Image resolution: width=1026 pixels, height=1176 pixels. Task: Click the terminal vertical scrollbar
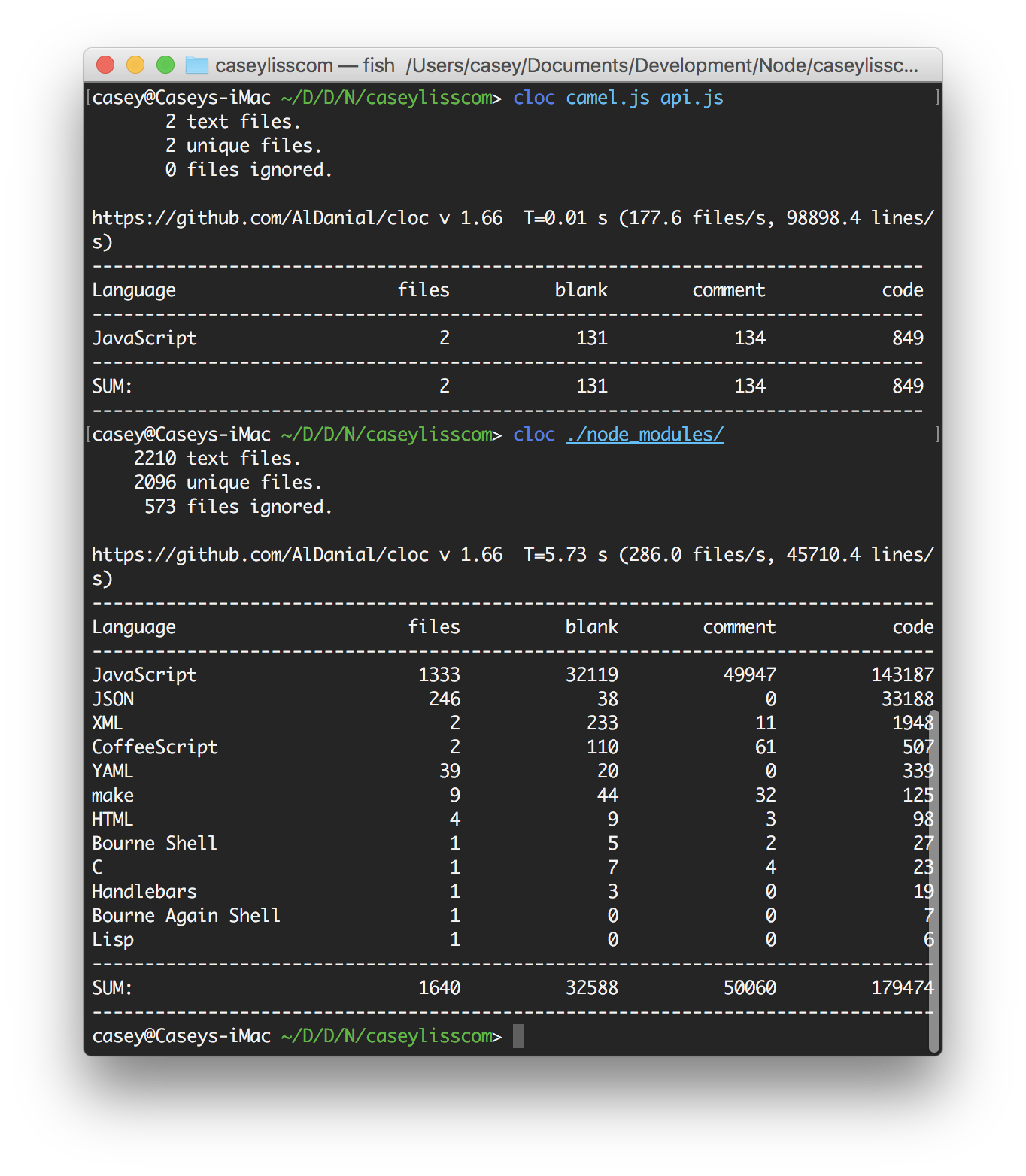(934, 880)
